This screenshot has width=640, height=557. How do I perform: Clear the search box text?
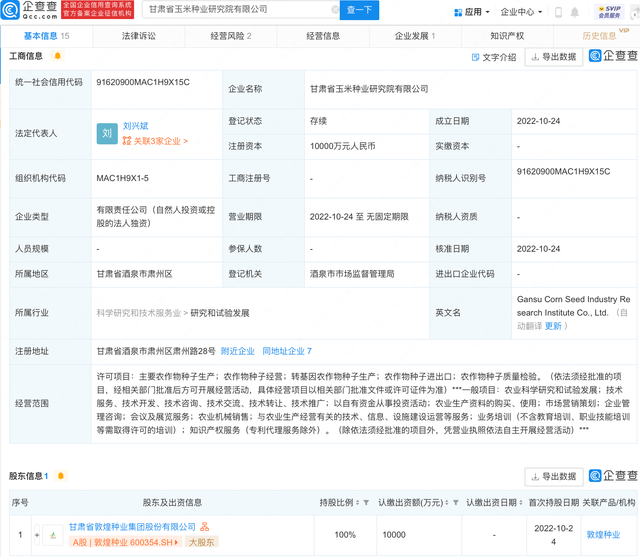pos(333,10)
